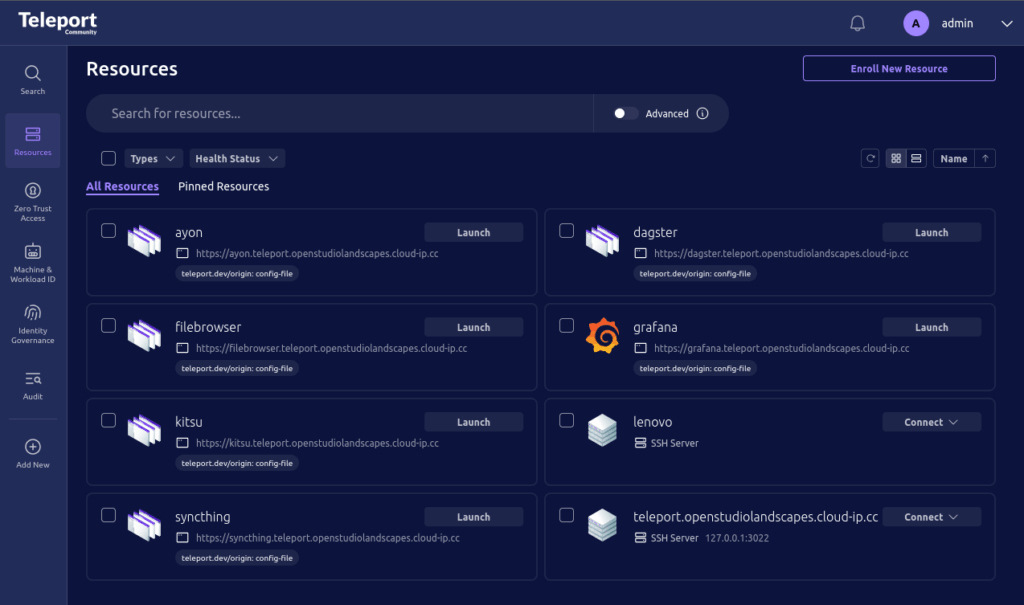Open the notifications bell icon
Image resolution: width=1024 pixels, height=605 pixels.
(x=857, y=23)
